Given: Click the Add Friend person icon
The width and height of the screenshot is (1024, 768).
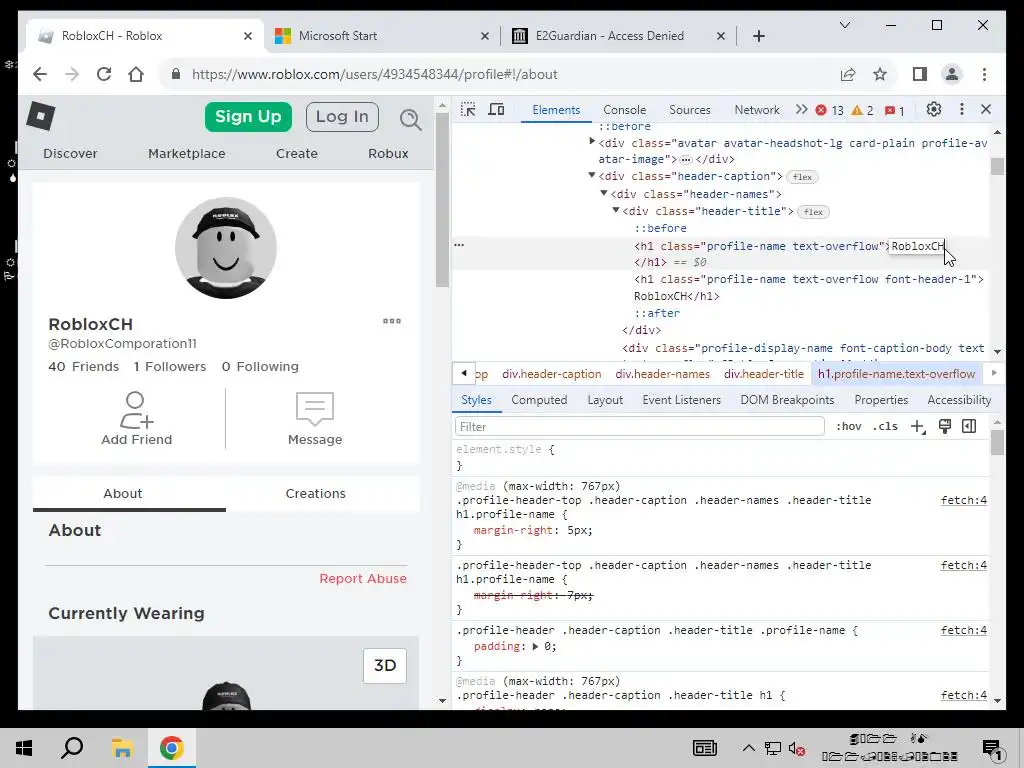Looking at the screenshot, I should click(x=136, y=409).
